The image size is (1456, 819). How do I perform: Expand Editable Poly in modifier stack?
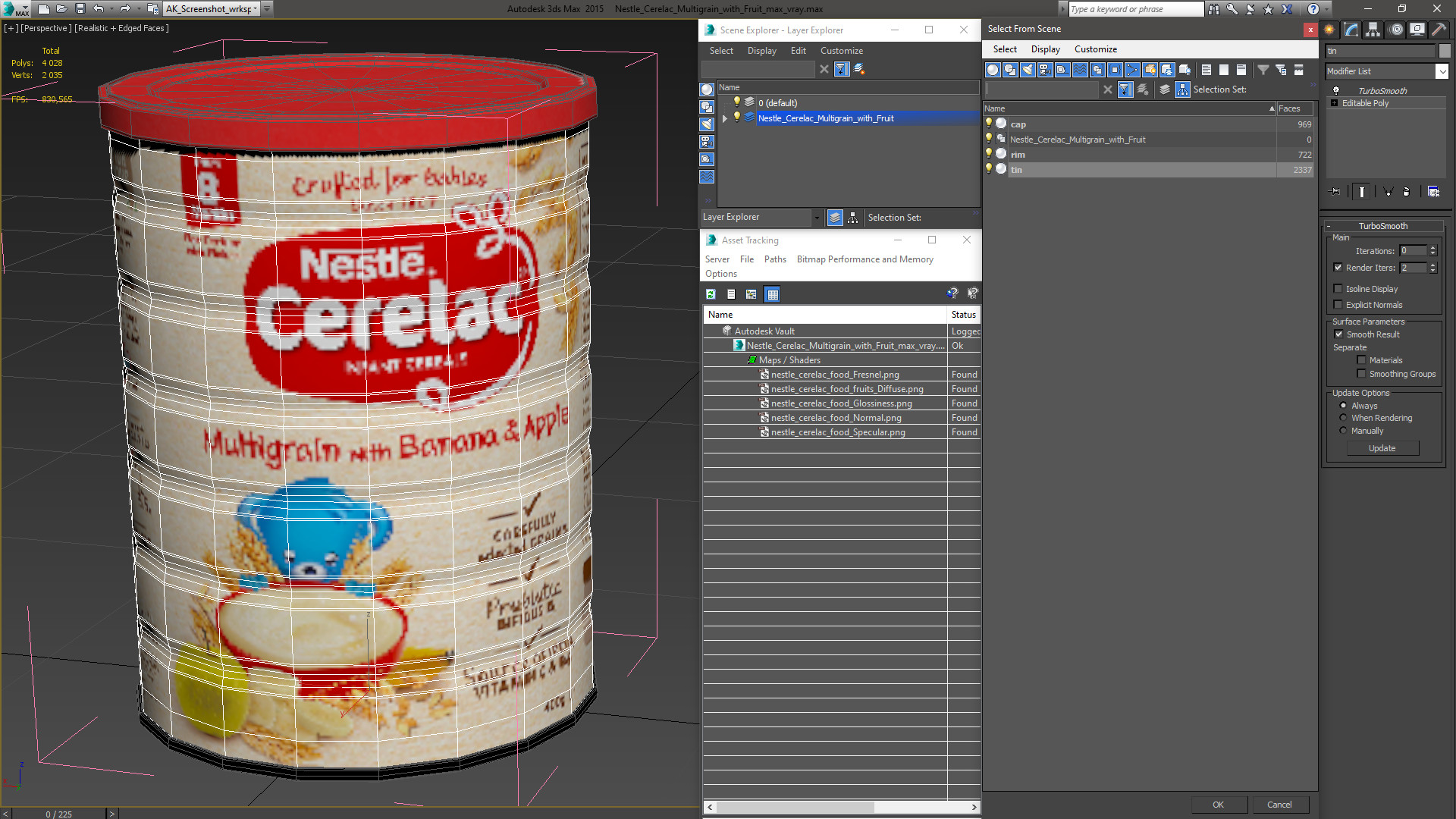pyautogui.click(x=1335, y=103)
